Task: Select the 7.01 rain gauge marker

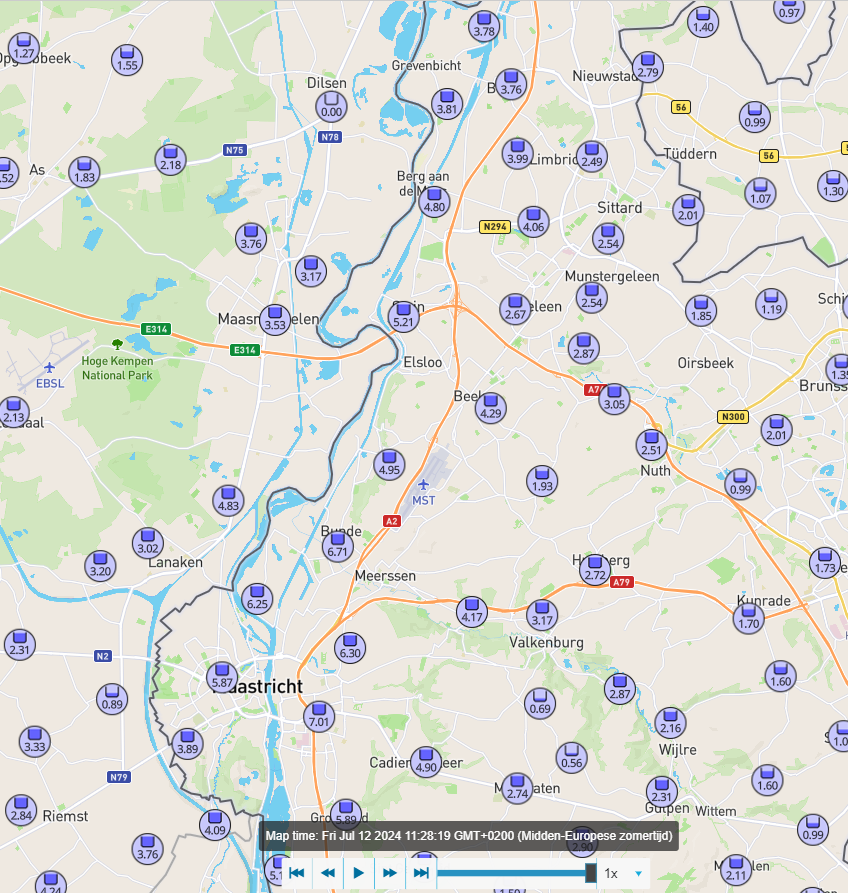Action: click(x=319, y=717)
